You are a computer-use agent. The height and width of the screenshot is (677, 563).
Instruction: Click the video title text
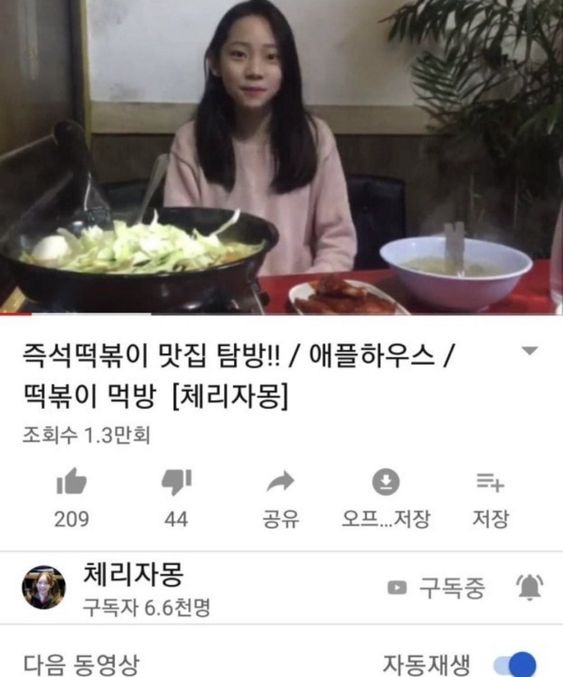click(x=237, y=376)
